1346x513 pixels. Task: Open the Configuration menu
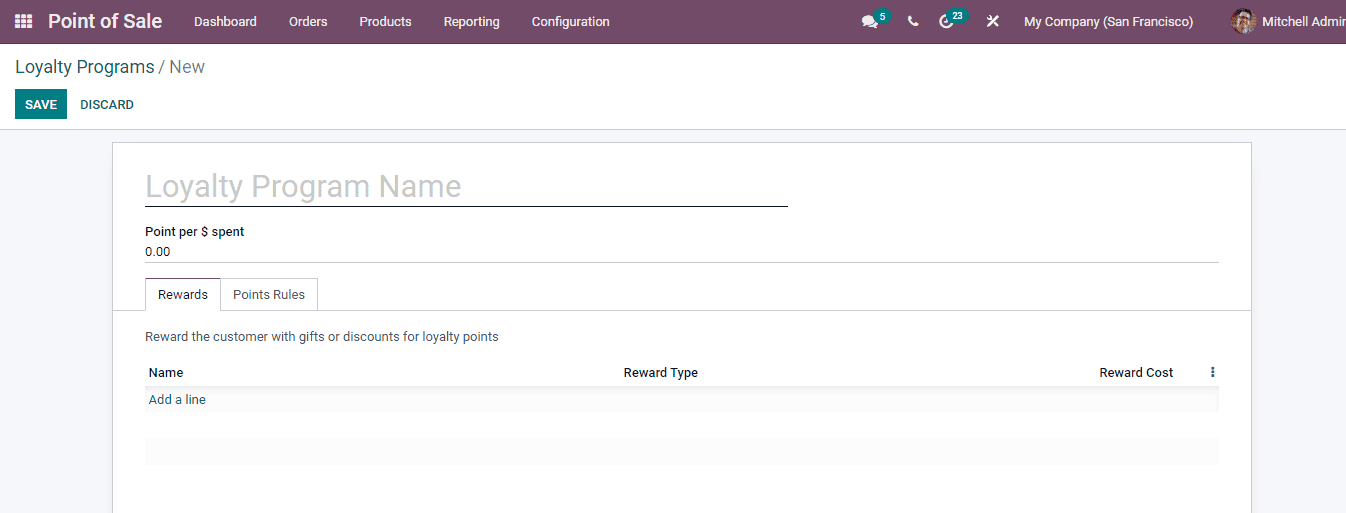570,21
